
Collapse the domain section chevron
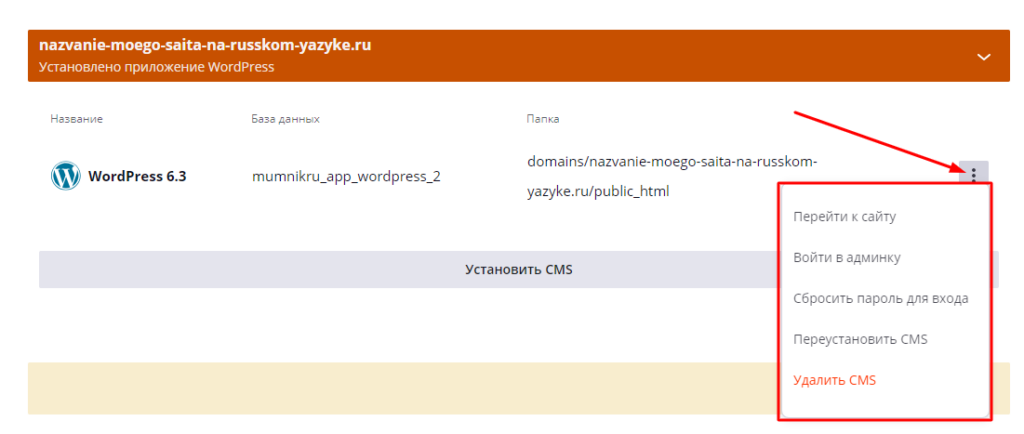click(984, 57)
